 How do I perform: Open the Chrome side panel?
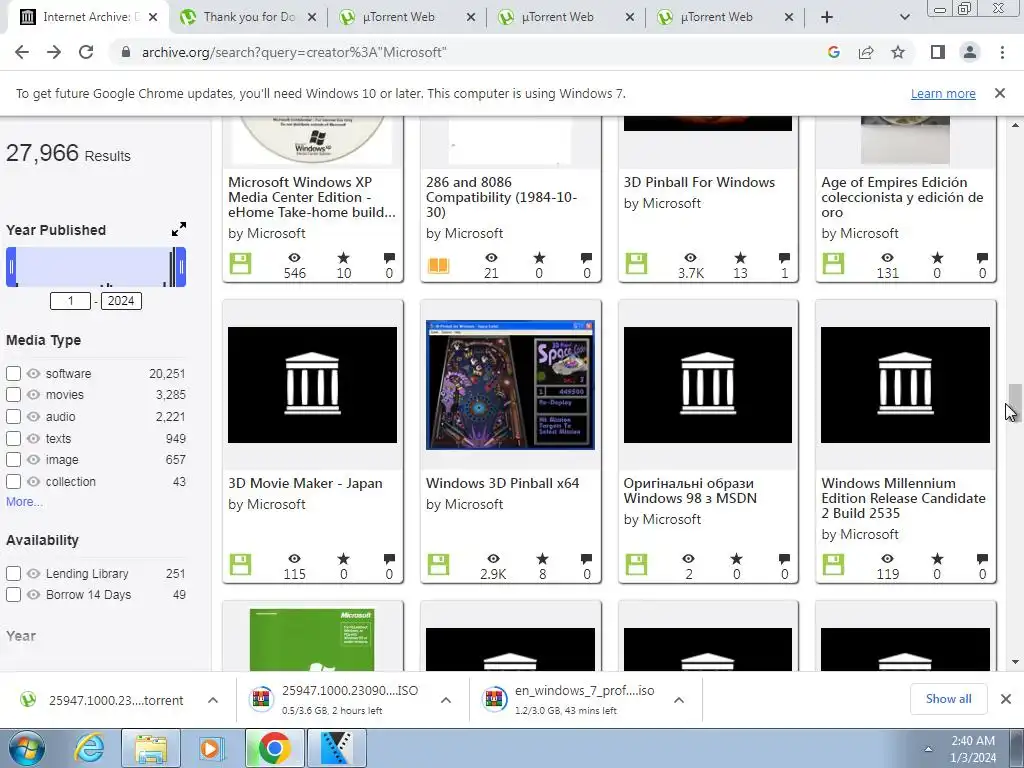938,52
